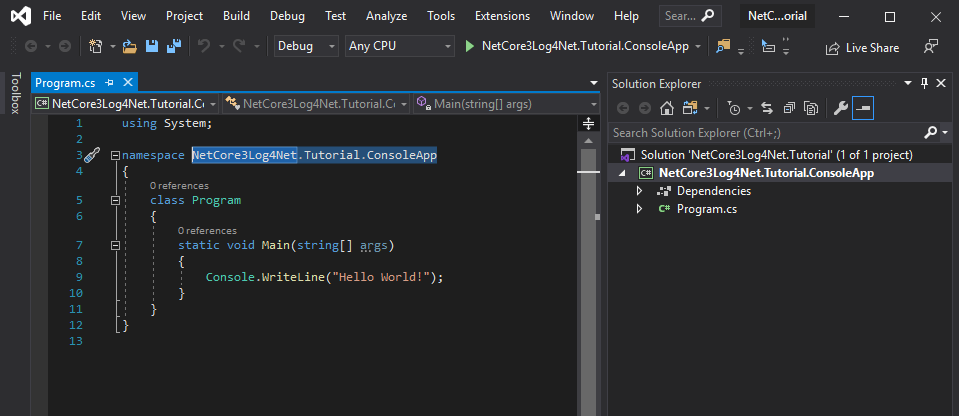Click the Home icon in Solution Explorer
959x416 pixels.
667,109
